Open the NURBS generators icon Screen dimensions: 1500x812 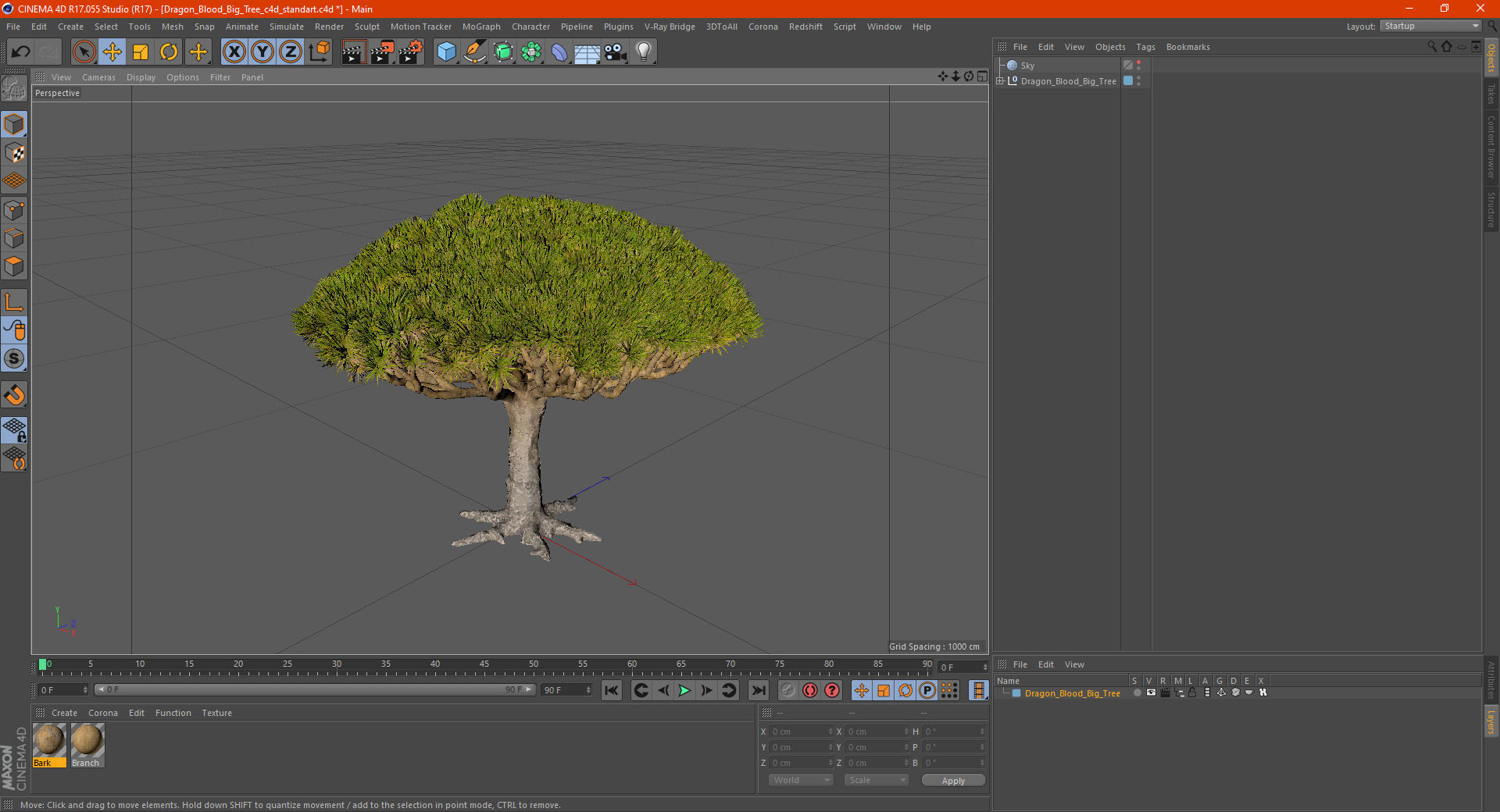point(503,52)
